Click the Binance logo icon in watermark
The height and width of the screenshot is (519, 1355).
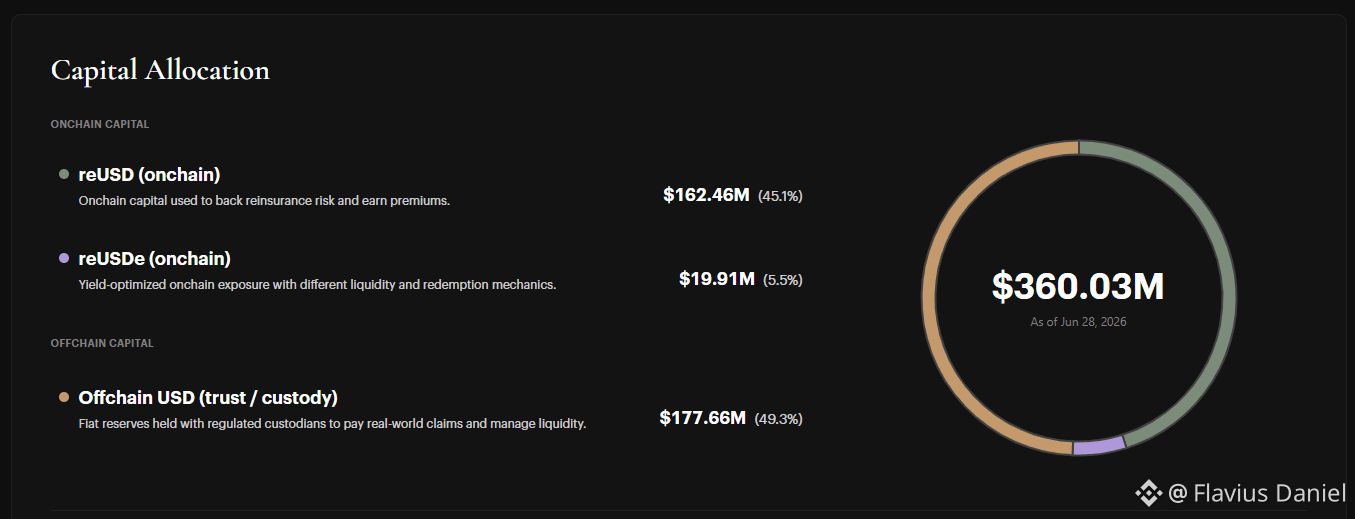click(1148, 492)
